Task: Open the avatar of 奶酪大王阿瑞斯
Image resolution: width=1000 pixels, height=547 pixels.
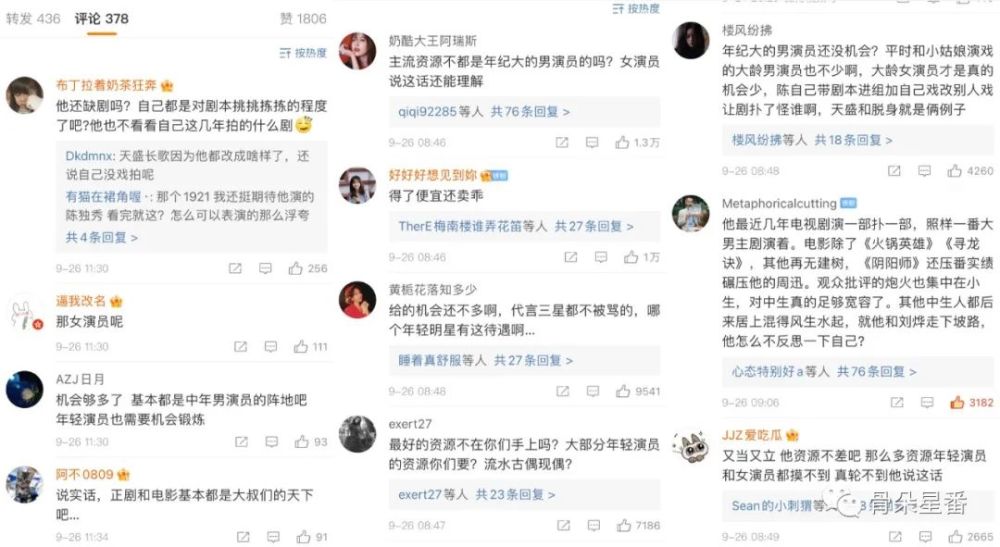Action: 357,51
